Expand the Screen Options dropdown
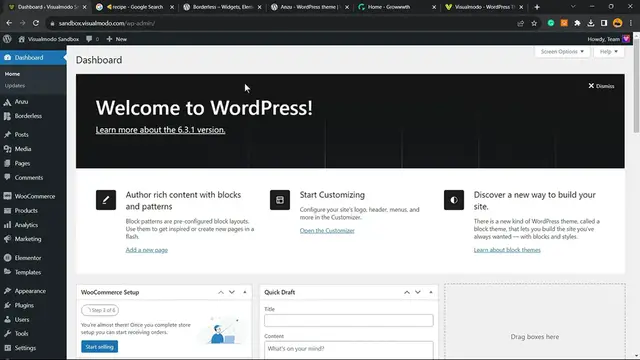 click(x=562, y=51)
